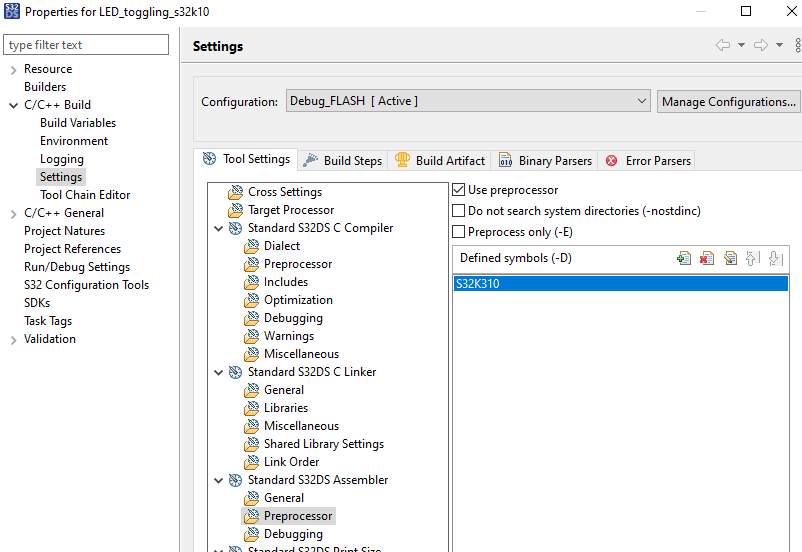Click the Delete defined symbol icon
The width and height of the screenshot is (802, 552).
tap(707, 258)
